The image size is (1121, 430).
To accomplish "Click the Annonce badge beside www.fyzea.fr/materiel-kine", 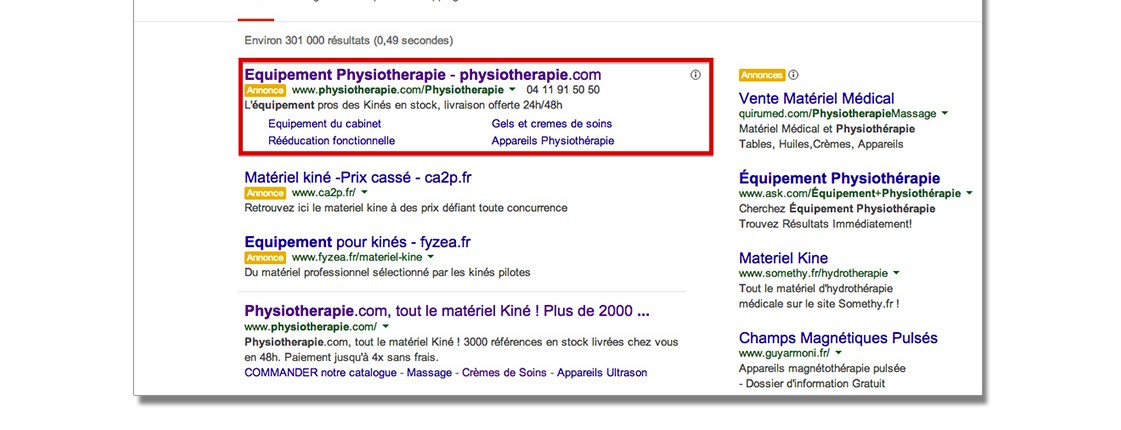I will 265,258.
